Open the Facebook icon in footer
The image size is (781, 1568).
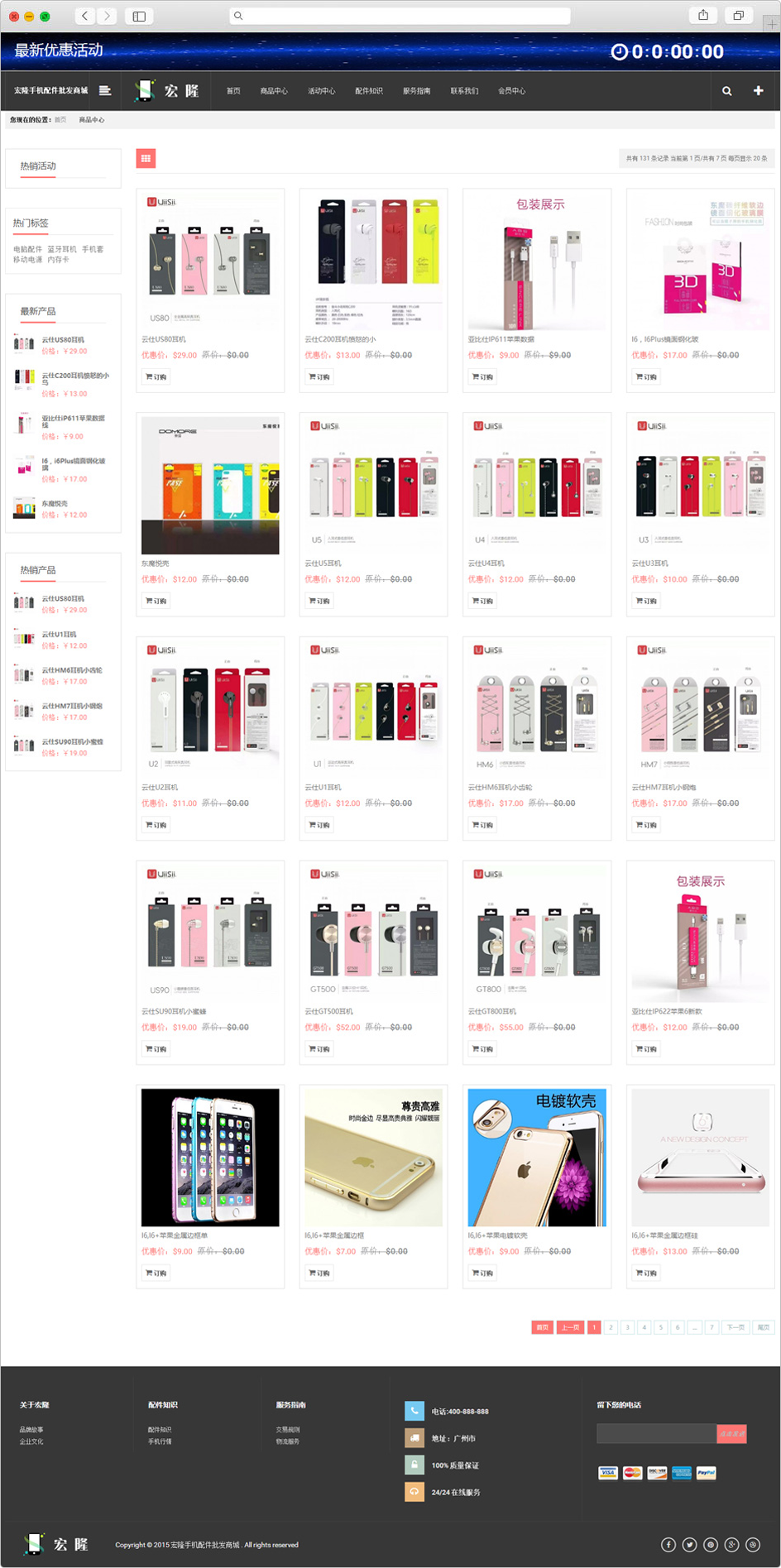[x=668, y=1545]
